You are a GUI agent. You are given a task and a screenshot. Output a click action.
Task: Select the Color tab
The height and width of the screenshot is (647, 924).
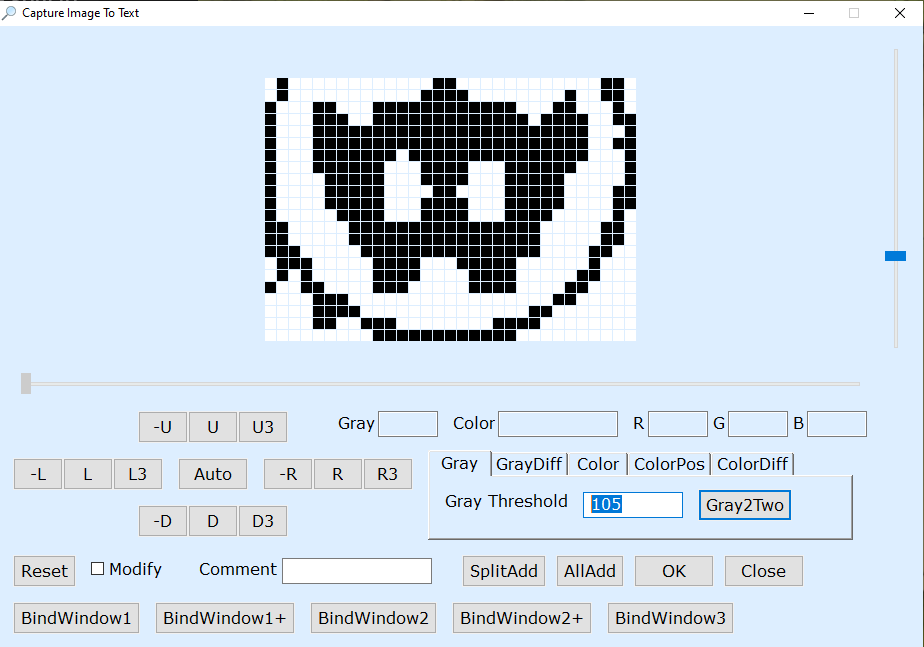tap(598, 464)
